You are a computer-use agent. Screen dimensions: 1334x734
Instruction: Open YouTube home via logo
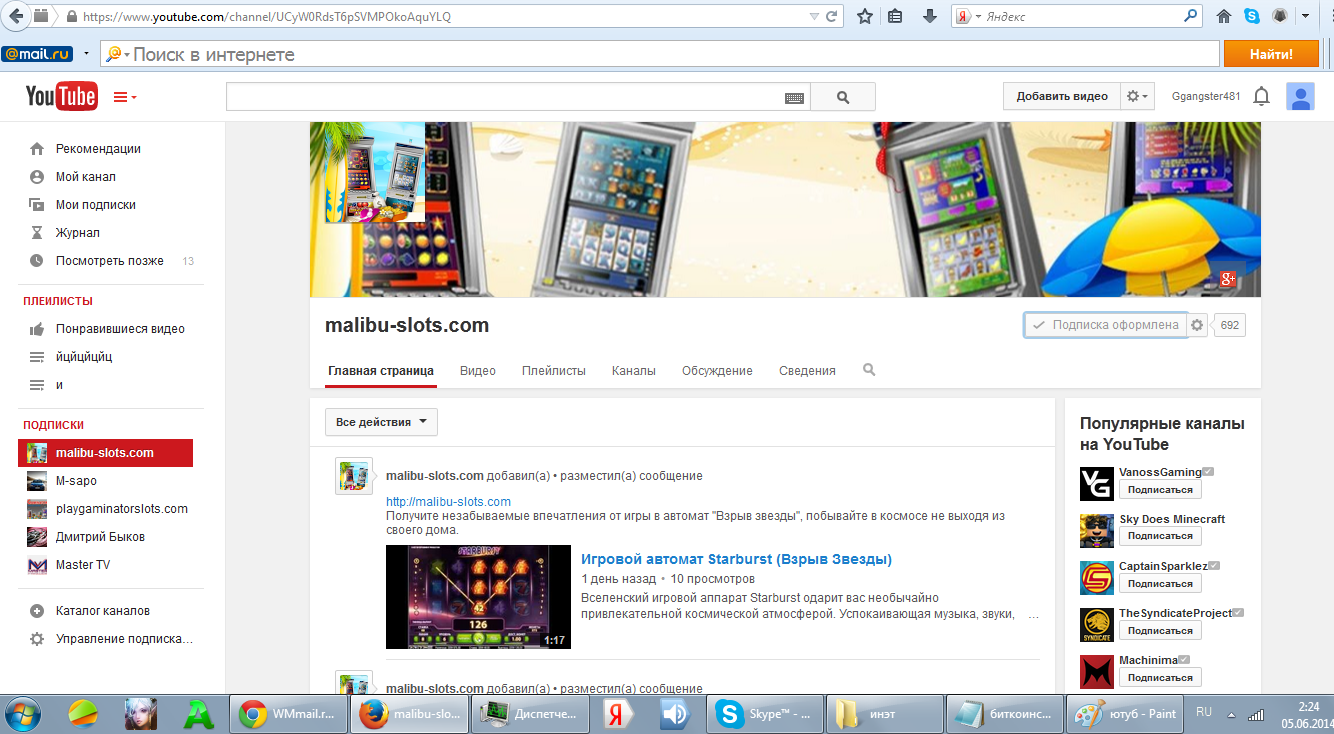(x=61, y=96)
